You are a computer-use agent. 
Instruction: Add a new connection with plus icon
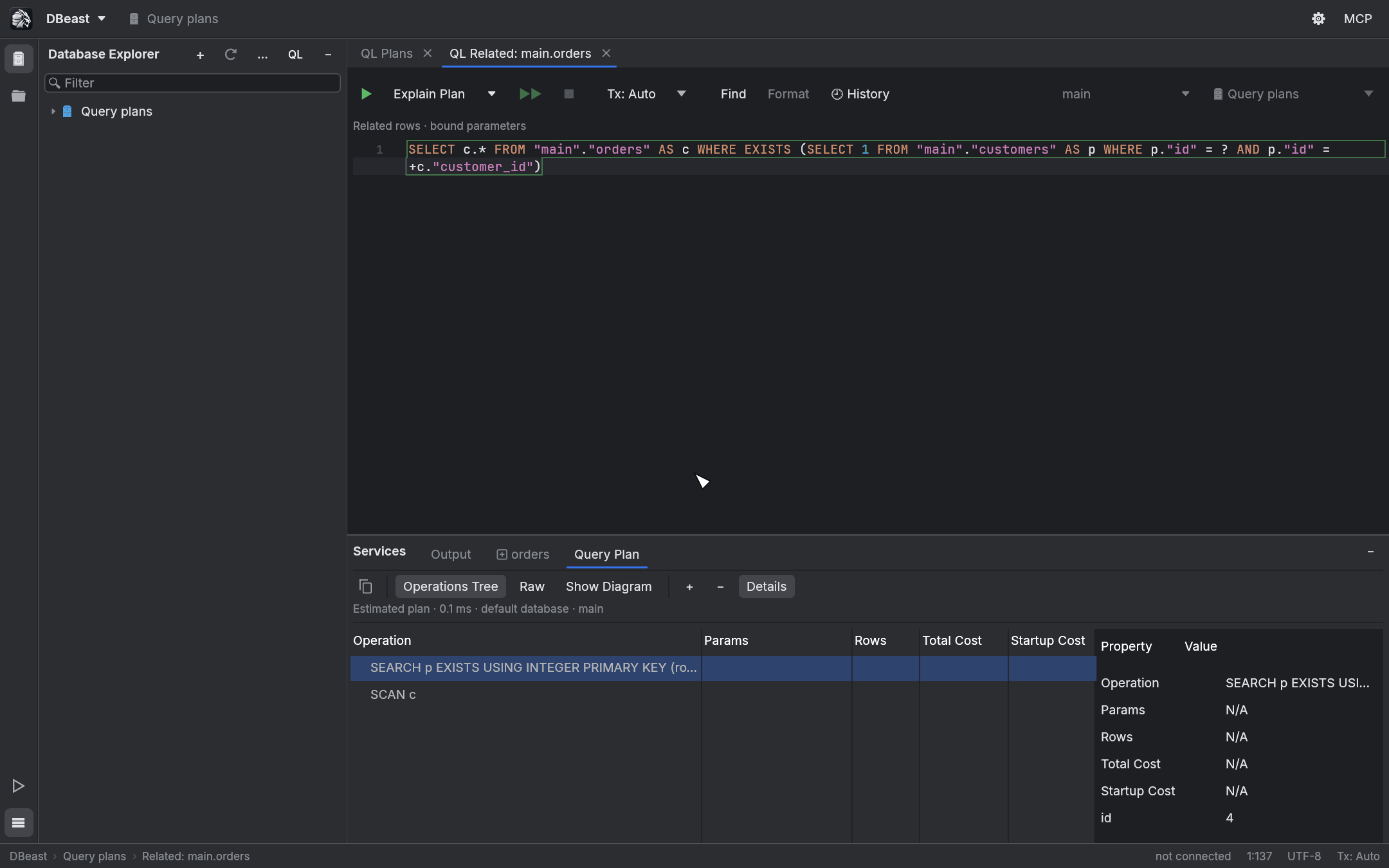tap(200, 55)
